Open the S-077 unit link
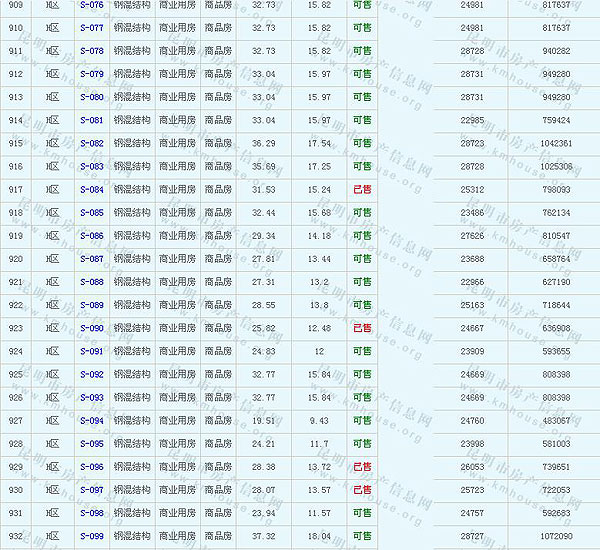This screenshot has width=600, height=550. (x=91, y=28)
